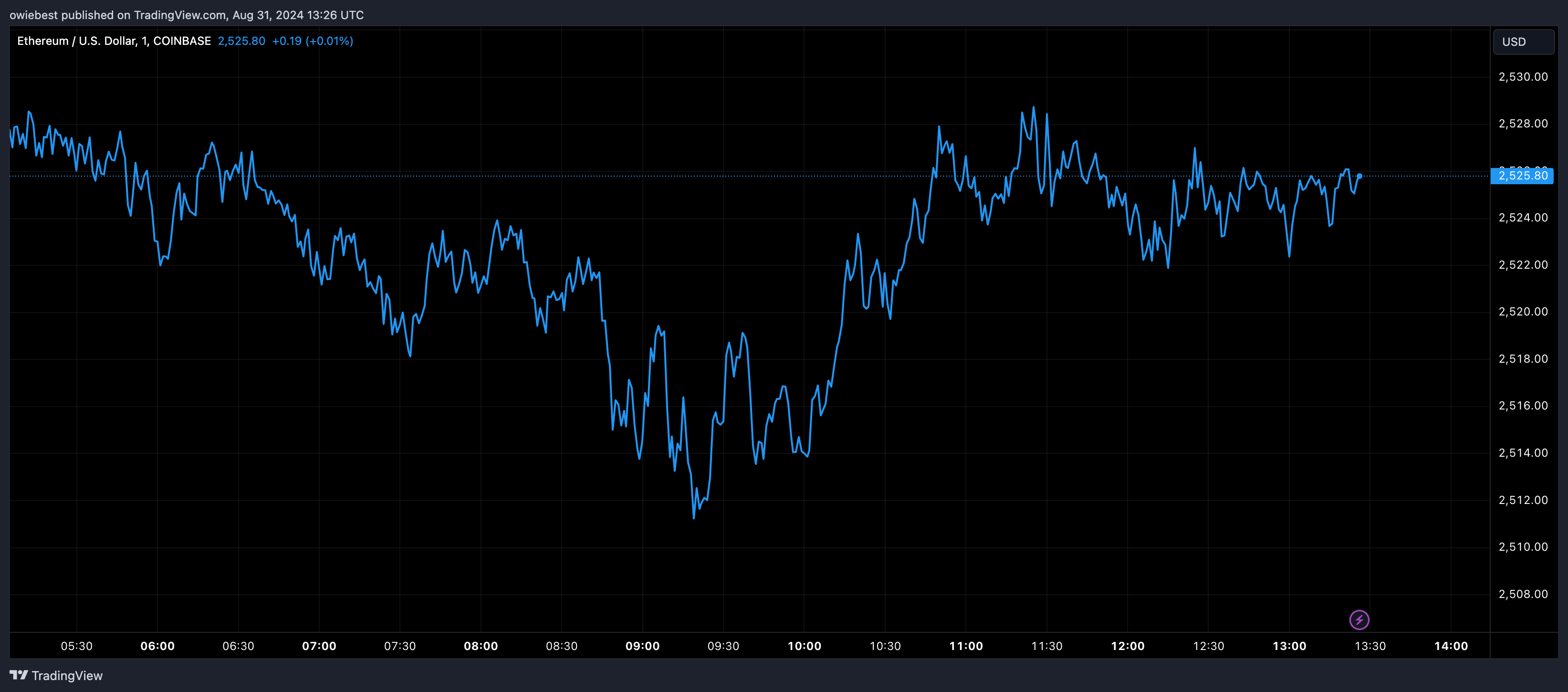Image resolution: width=1568 pixels, height=692 pixels.
Task: Click the 2,508.00 price axis label
Action: [x=1523, y=594]
